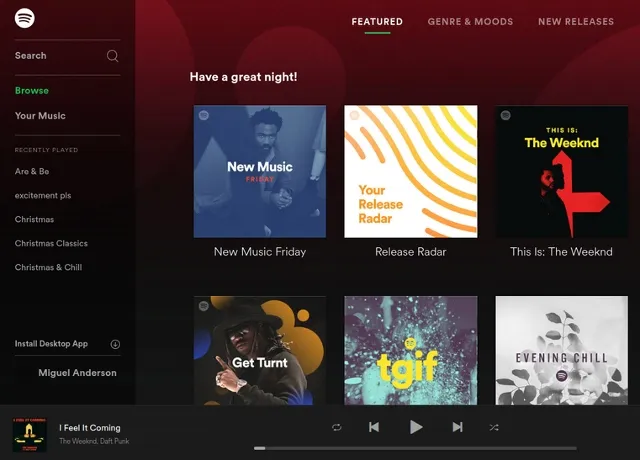Viewport: 640px width, 460px height.
Task: Skip to the next track
Action: pos(458,427)
